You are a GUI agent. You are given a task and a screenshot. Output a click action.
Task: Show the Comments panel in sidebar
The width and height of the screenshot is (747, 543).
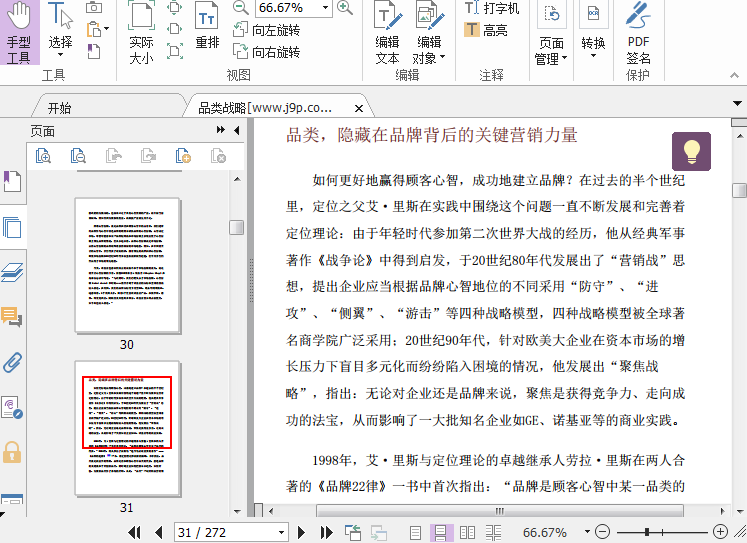(12, 317)
